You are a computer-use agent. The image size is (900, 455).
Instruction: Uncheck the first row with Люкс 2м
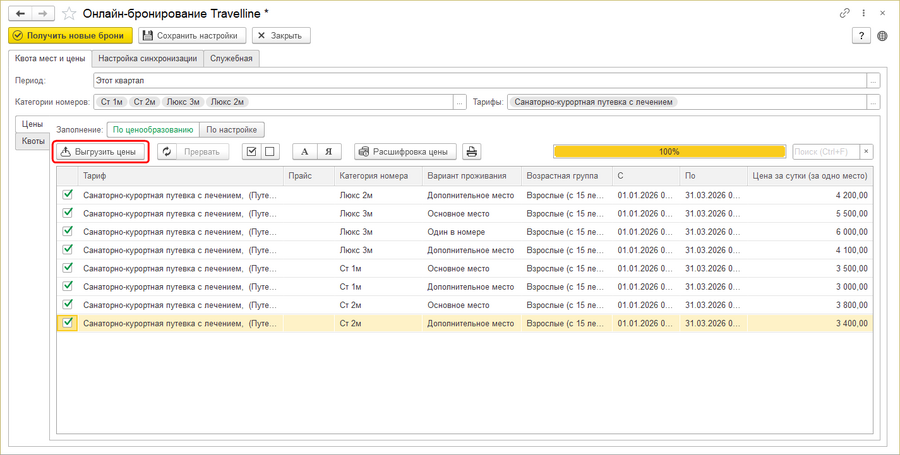pos(68,195)
